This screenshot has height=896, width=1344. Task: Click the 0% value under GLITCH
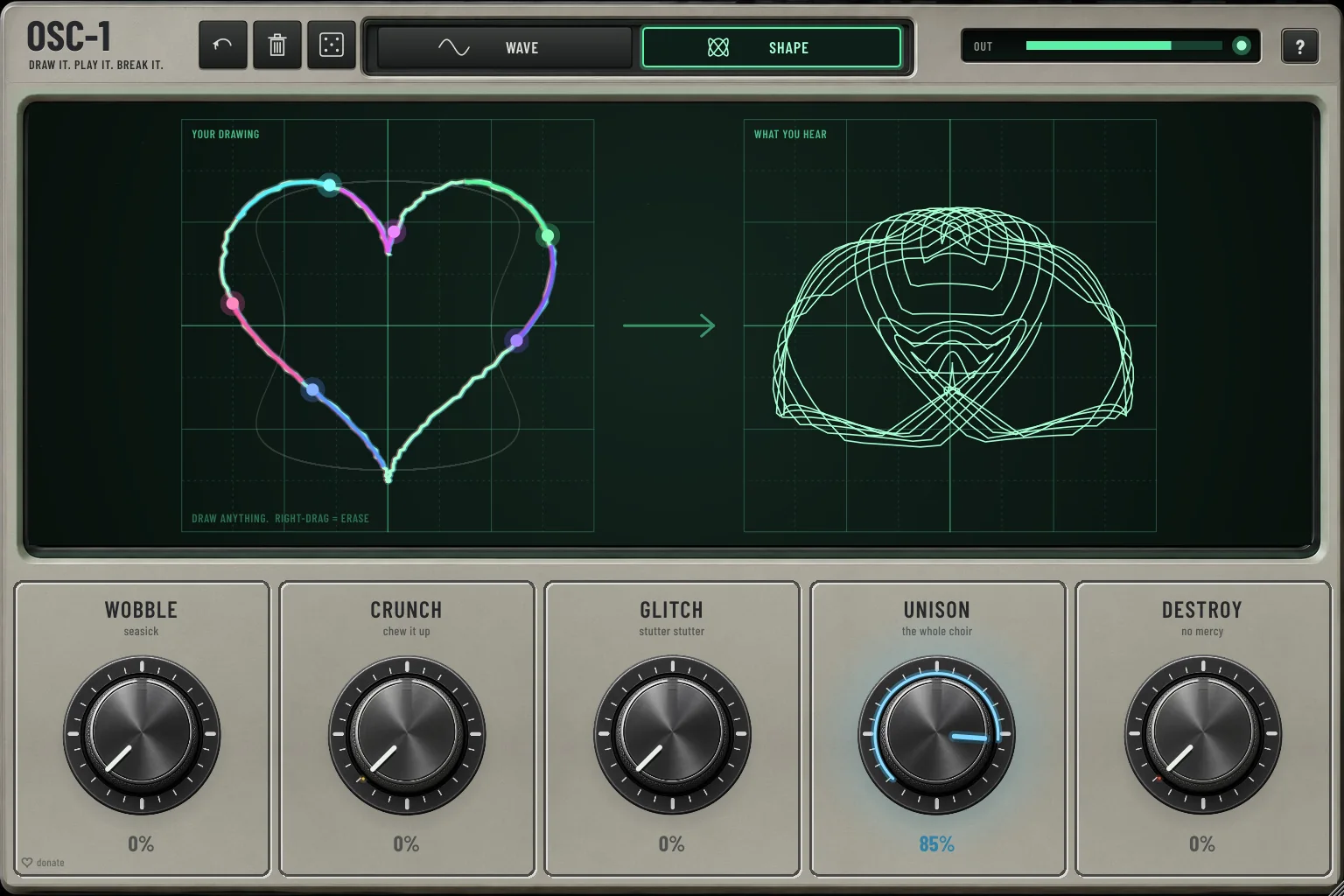click(x=671, y=844)
